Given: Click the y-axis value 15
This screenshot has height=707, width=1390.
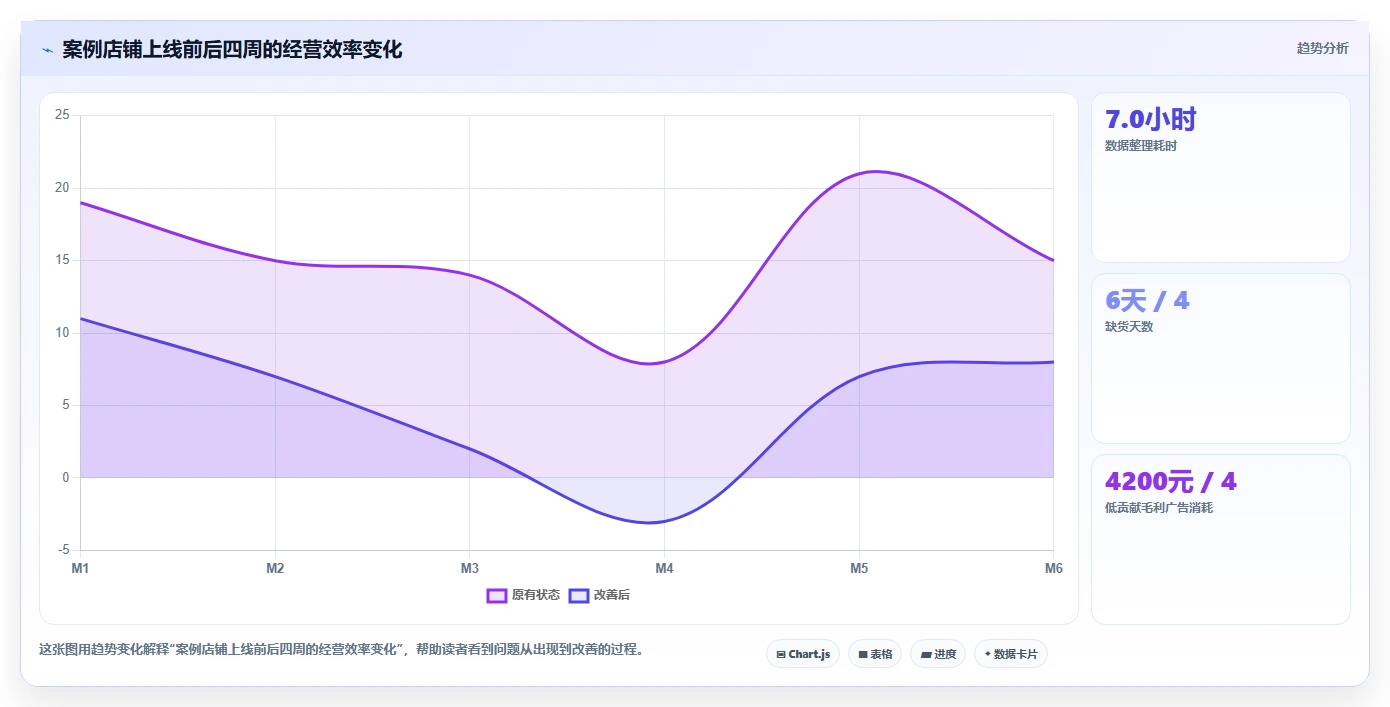Looking at the screenshot, I should [62, 260].
